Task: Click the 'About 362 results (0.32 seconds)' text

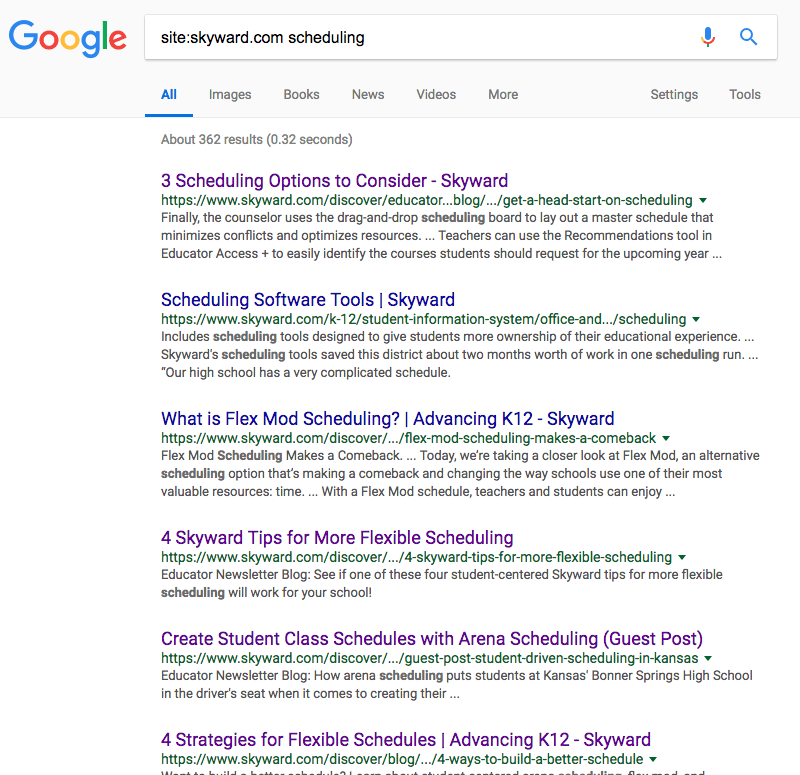Action: [x=257, y=139]
